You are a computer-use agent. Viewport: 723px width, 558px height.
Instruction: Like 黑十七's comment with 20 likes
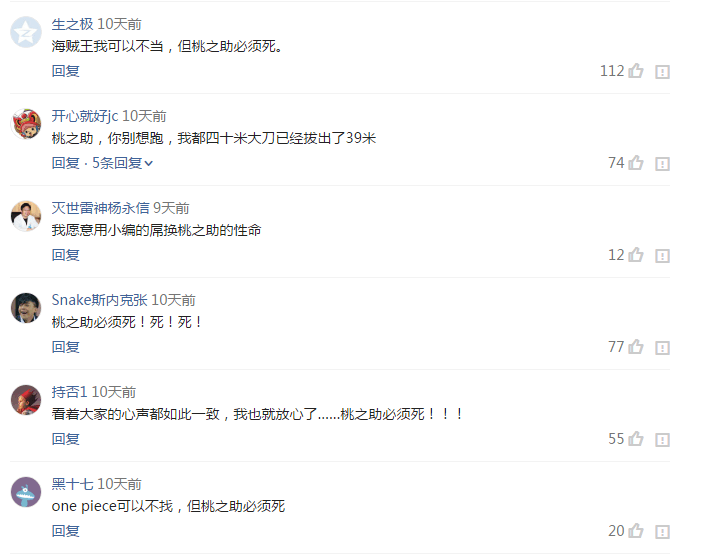click(x=636, y=530)
